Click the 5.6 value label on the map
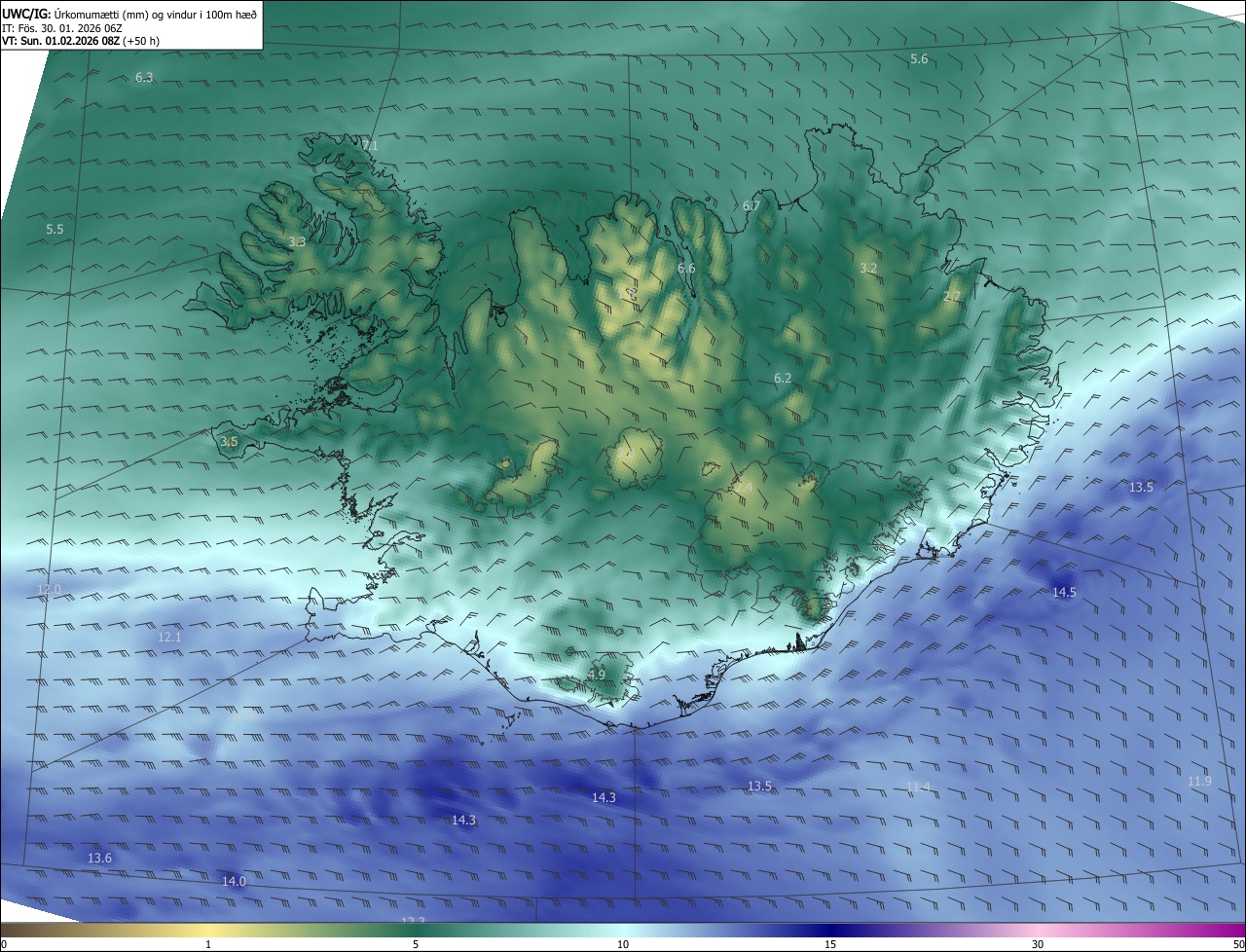Image resolution: width=1246 pixels, height=952 pixels. [919, 59]
